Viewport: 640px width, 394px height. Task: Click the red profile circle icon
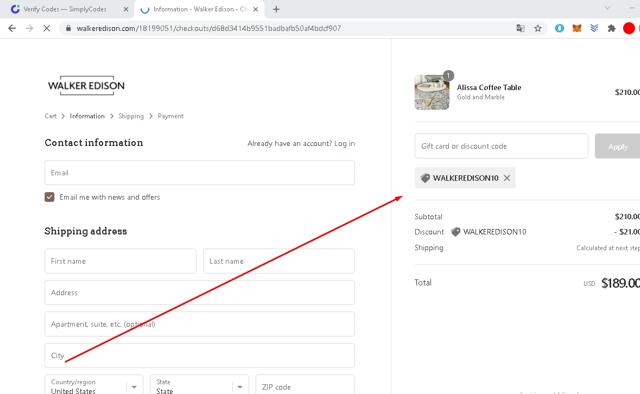(629, 28)
